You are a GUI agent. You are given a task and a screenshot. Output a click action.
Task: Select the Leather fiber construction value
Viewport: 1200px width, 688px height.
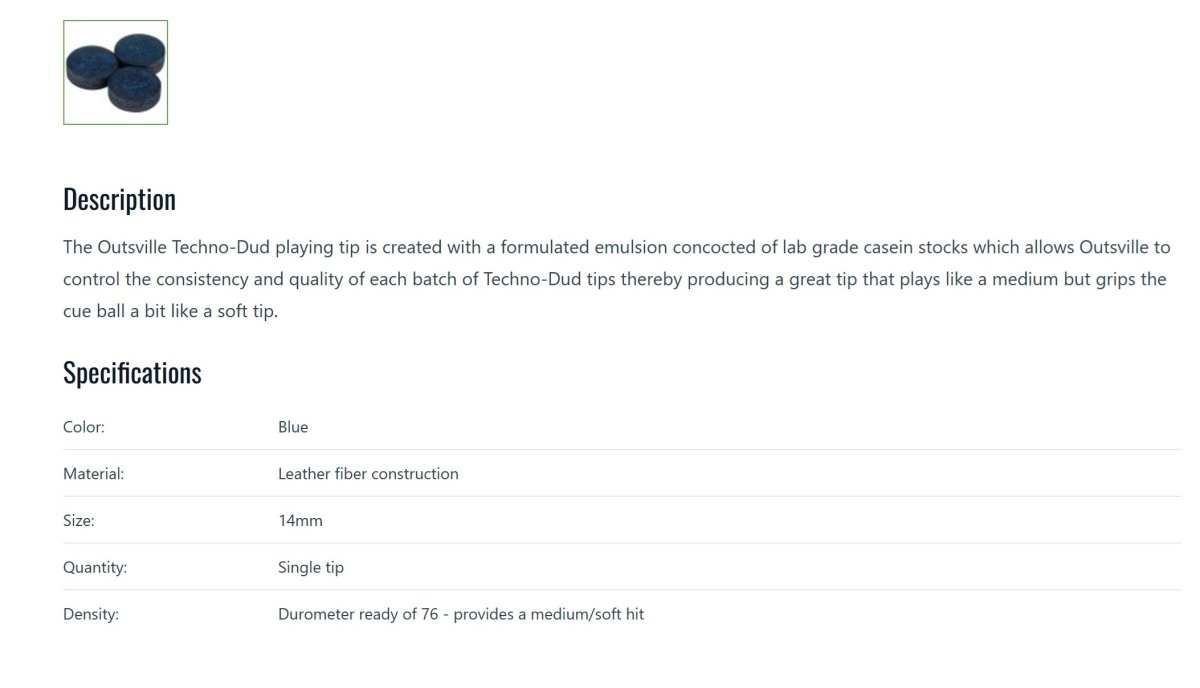(x=368, y=474)
